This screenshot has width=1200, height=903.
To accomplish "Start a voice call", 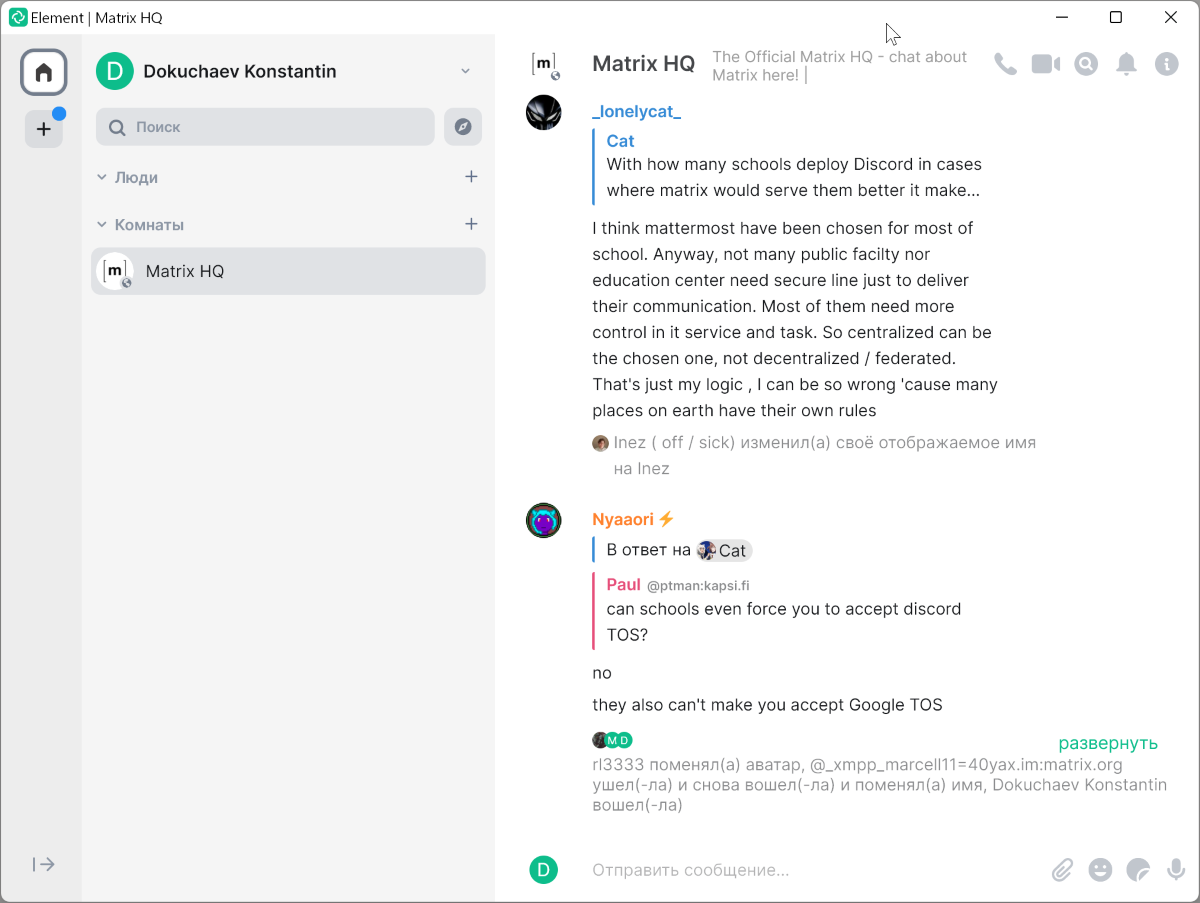I will (1005, 64).
